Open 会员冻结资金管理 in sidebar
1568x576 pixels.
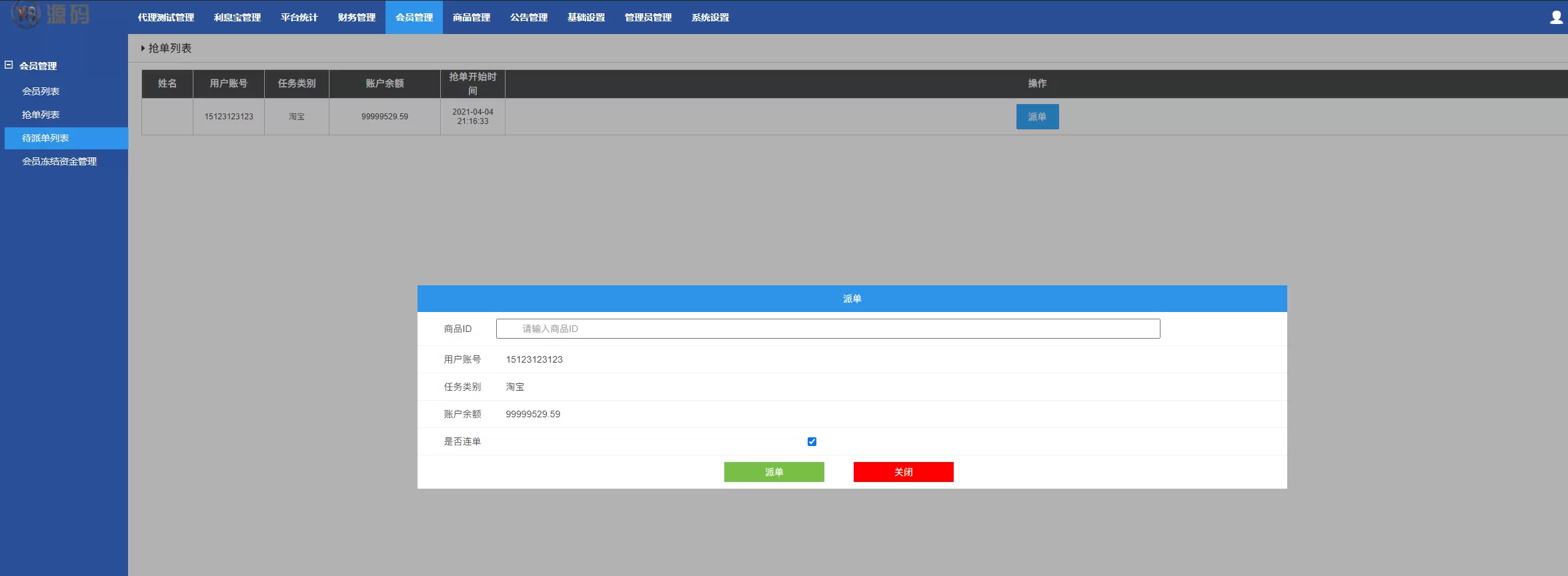tap(59, 161)
